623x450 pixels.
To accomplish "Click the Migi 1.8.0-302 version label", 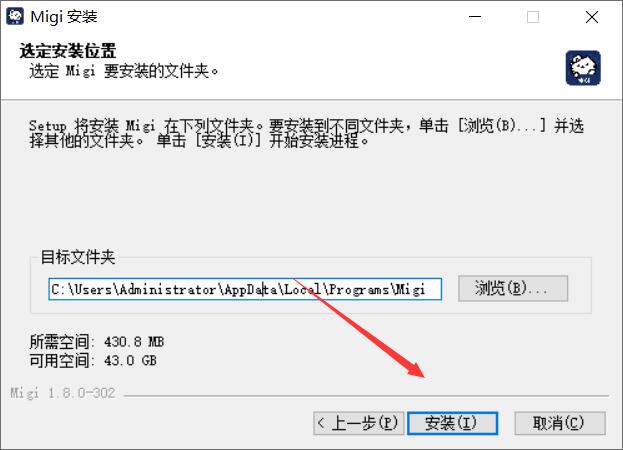I will (x=63, y=393).
